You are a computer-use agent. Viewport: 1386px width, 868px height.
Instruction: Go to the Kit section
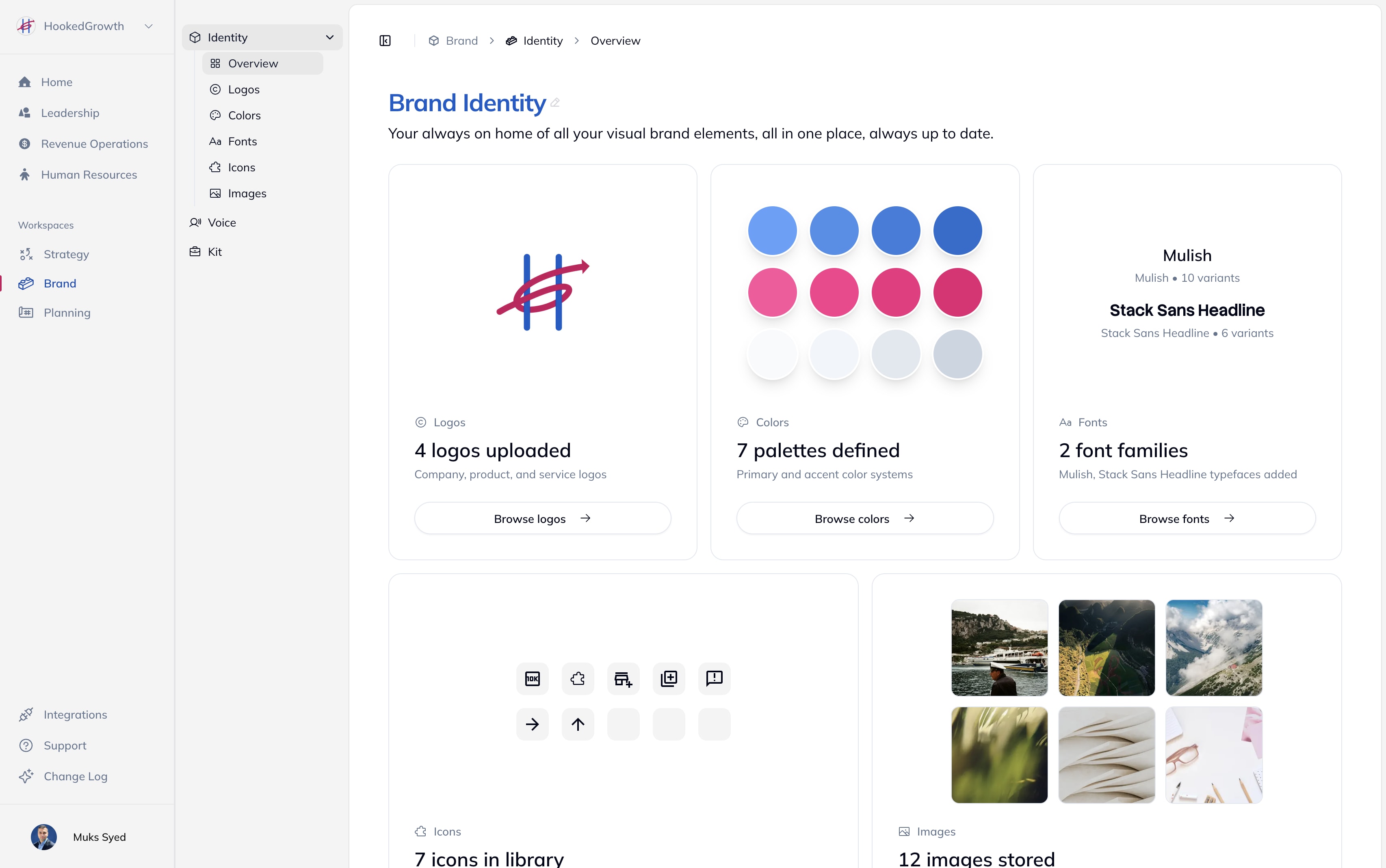pos(214,251)
